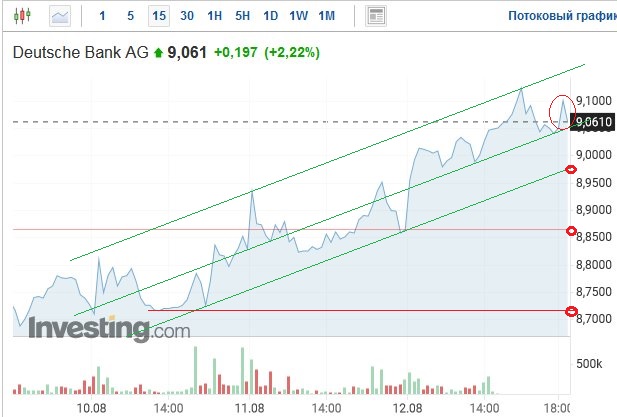Click the 10.08 date label

91,408
